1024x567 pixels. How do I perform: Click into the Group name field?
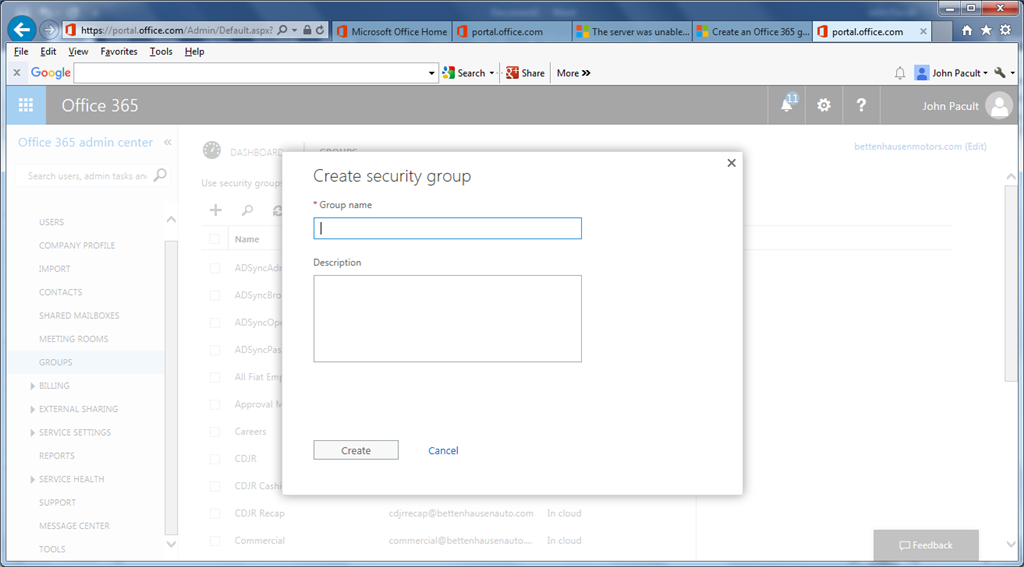pos(447,228)
